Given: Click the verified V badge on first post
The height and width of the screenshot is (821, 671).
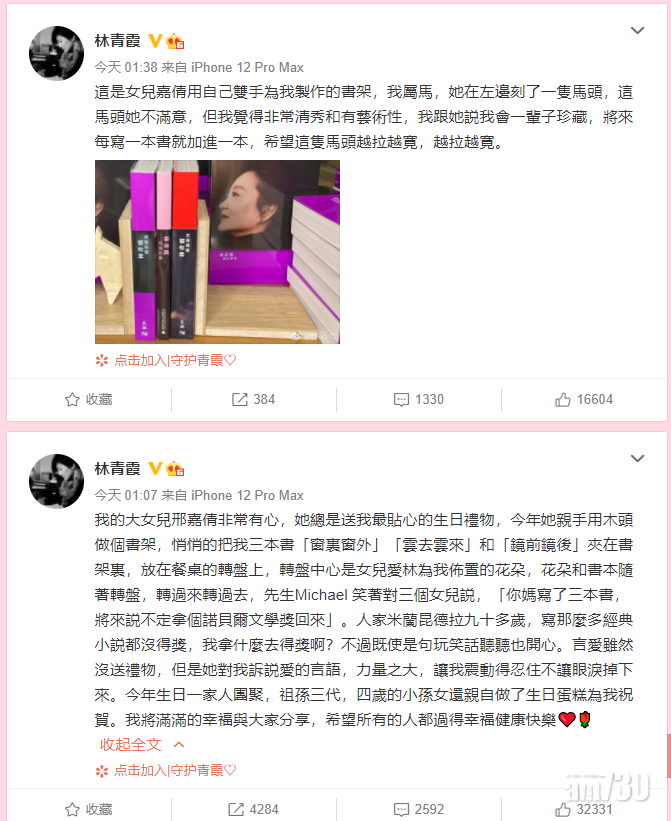Looking at the screenshot, I should [155, 41].
